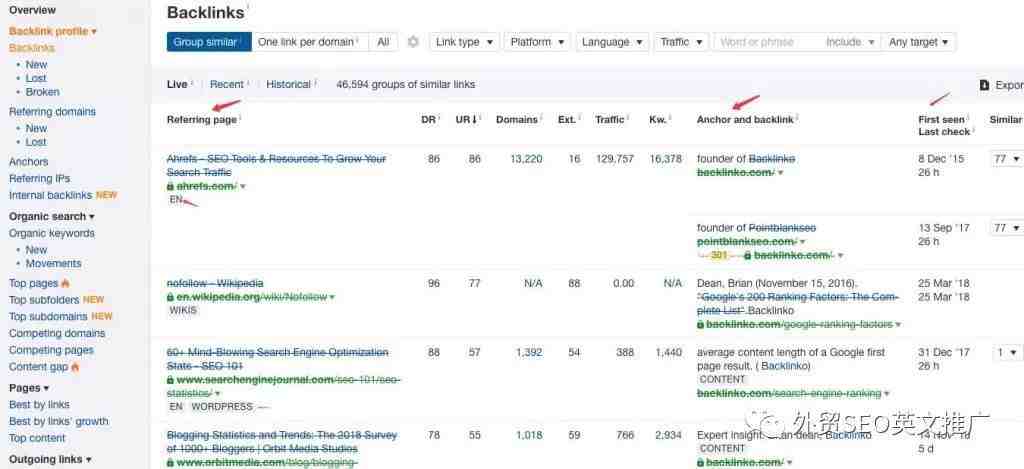
Task: Open the nofollow - Wikipedia referring page
Action: (215, 283)
